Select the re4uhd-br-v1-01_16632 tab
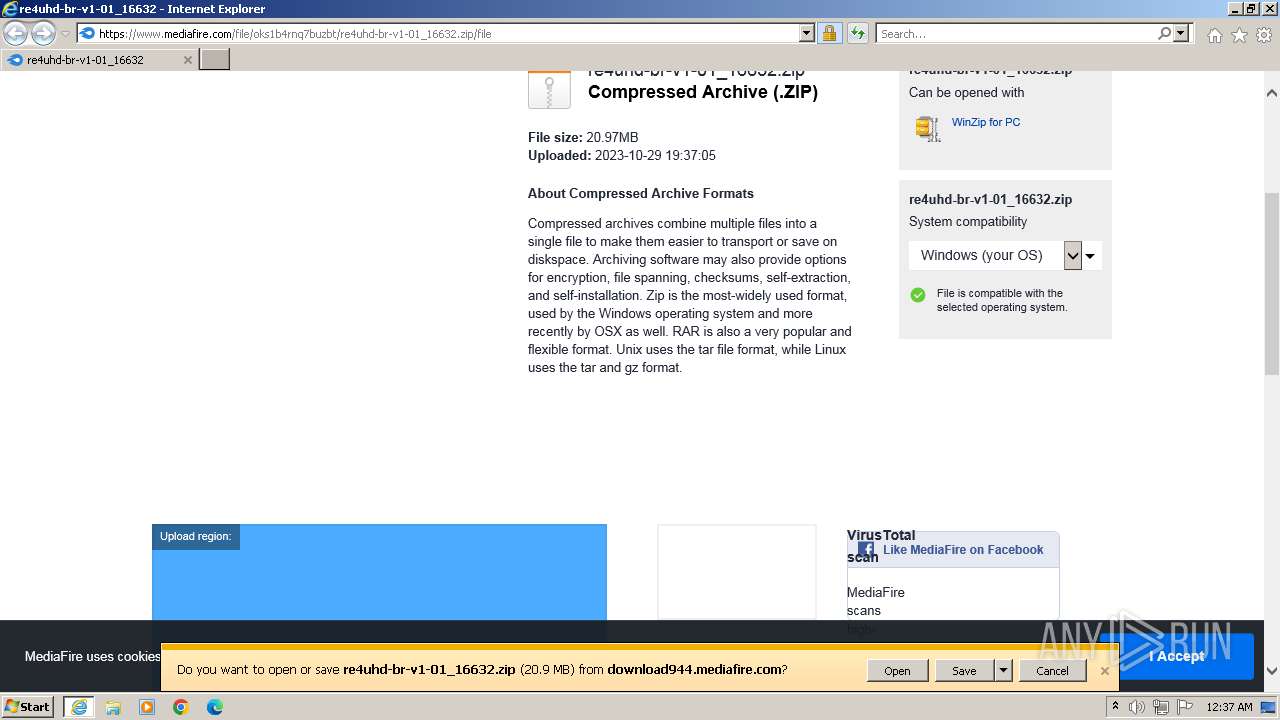1280x720 pixels. [x=98, y=60]
